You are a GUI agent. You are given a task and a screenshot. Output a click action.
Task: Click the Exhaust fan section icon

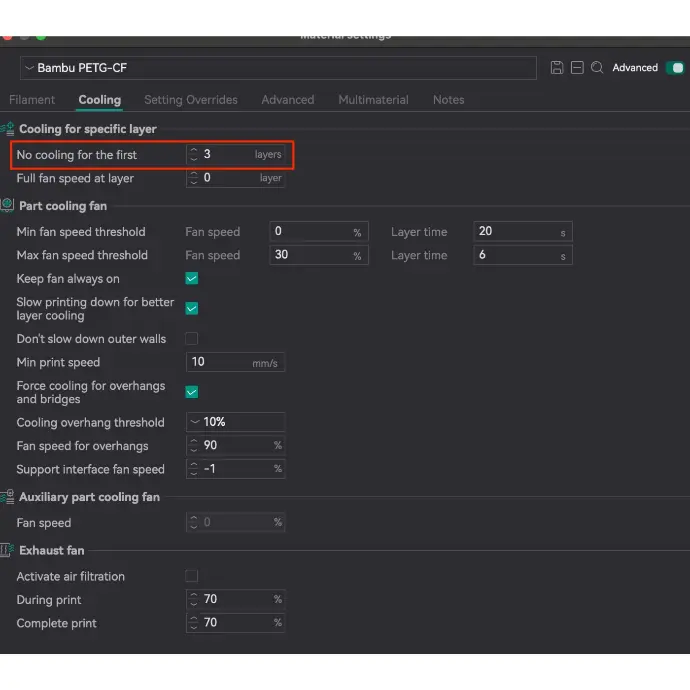[8, 551]
